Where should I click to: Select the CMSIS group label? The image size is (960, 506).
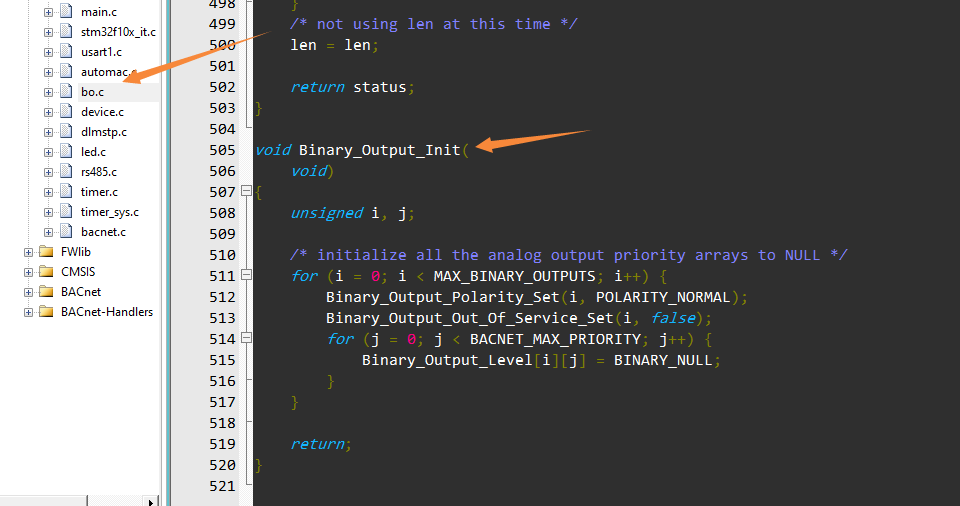point(78,271)
